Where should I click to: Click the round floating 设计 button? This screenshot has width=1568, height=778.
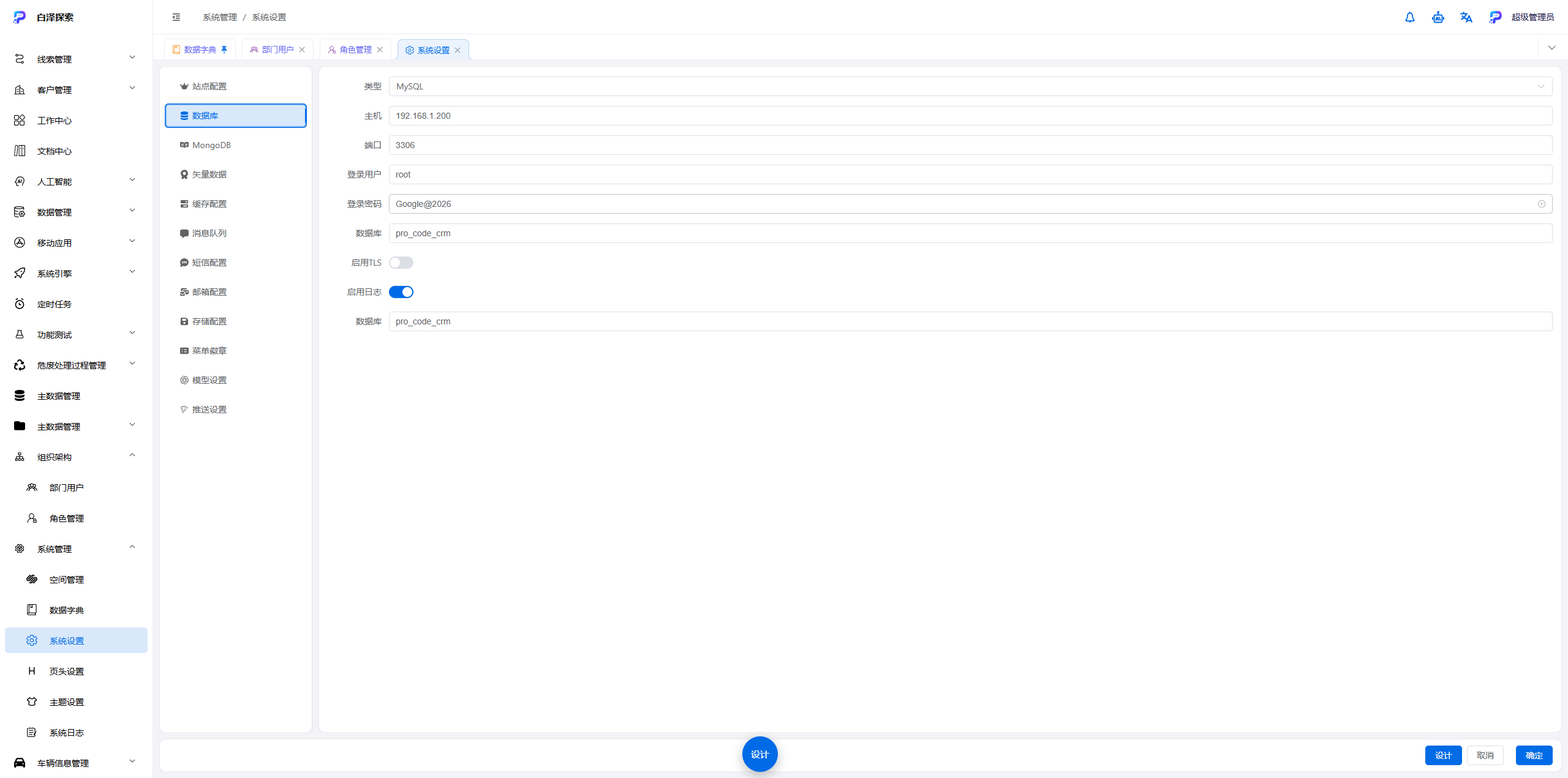(759, 754)
